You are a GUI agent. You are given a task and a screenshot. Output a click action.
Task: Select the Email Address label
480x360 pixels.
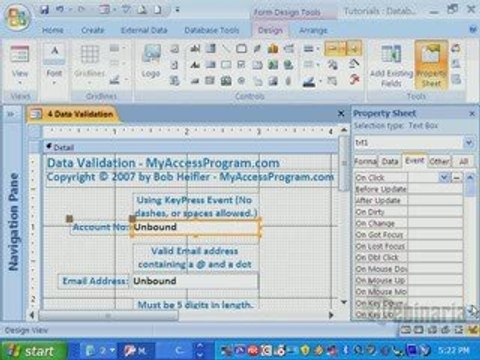click(x=95, y=281)
